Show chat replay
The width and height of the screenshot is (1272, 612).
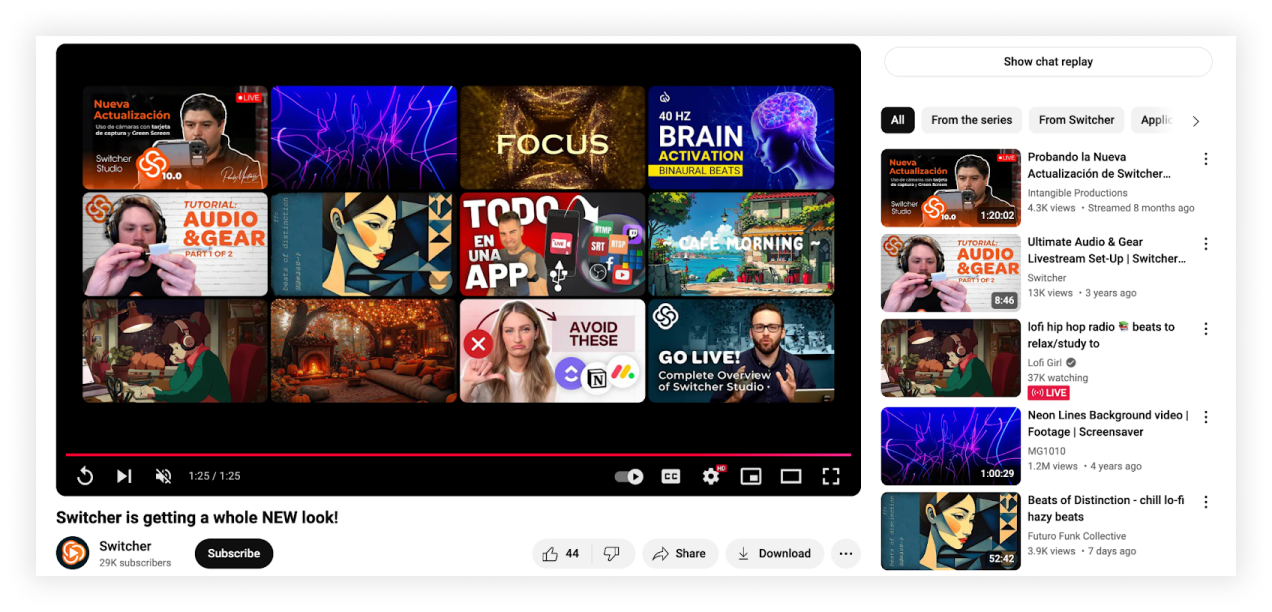click(x=1048, y=61)
